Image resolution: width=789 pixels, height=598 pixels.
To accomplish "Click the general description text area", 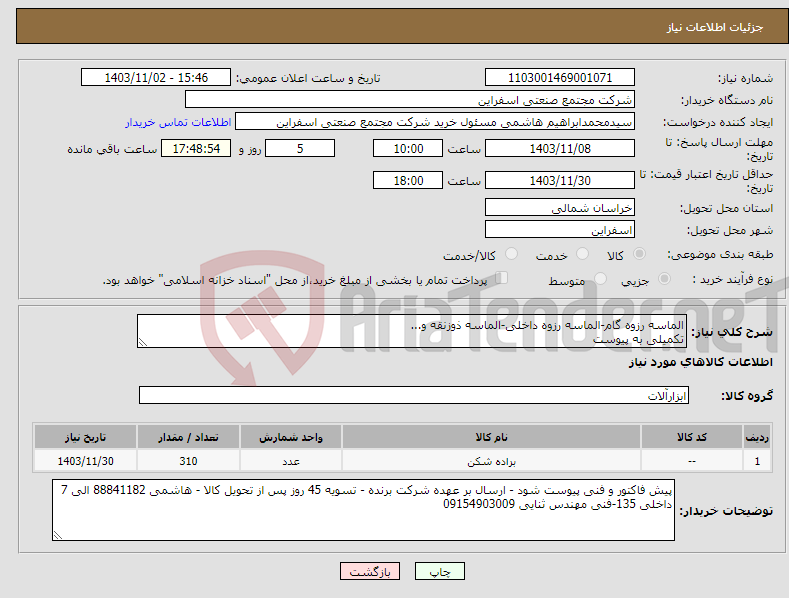I will (412, 331).
